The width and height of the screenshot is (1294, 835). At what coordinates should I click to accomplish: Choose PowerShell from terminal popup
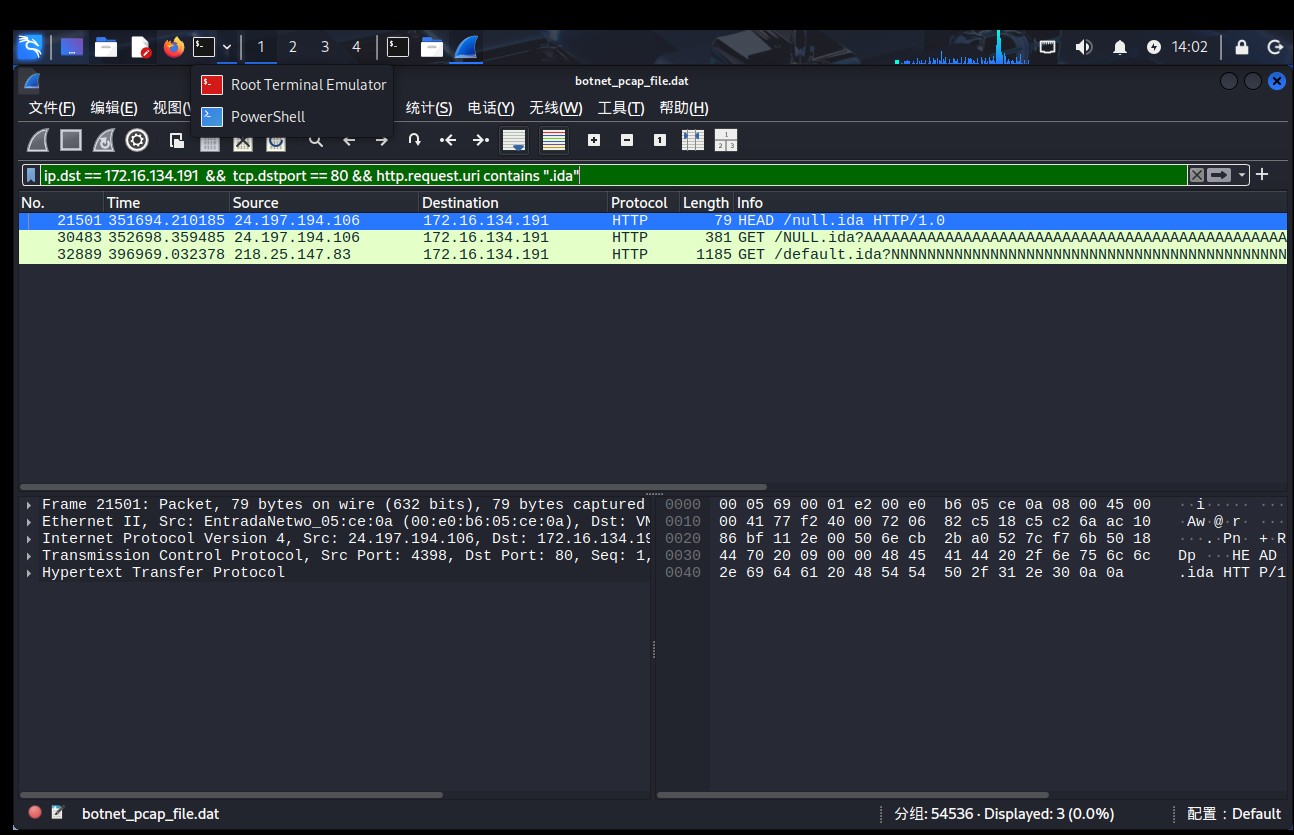pyautogui.click(x=293, y=117)
